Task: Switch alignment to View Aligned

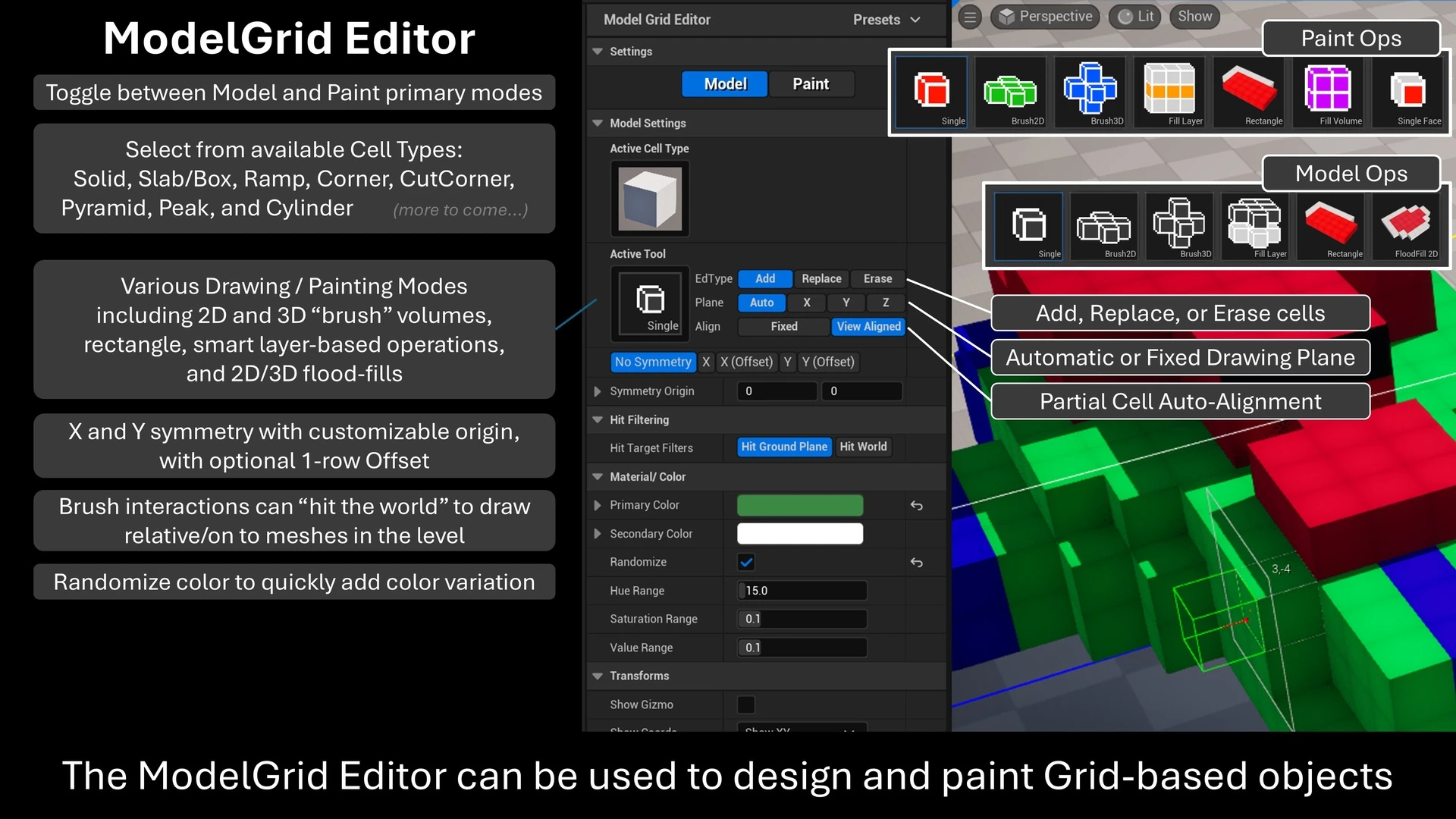Action: tap(868, 327)
